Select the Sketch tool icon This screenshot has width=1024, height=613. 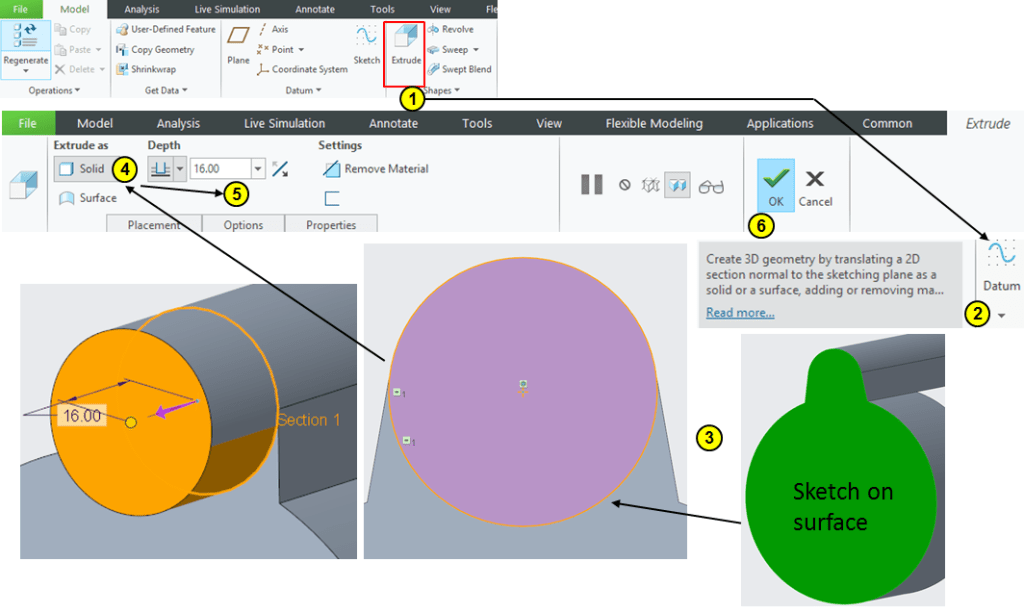(367, 45)
